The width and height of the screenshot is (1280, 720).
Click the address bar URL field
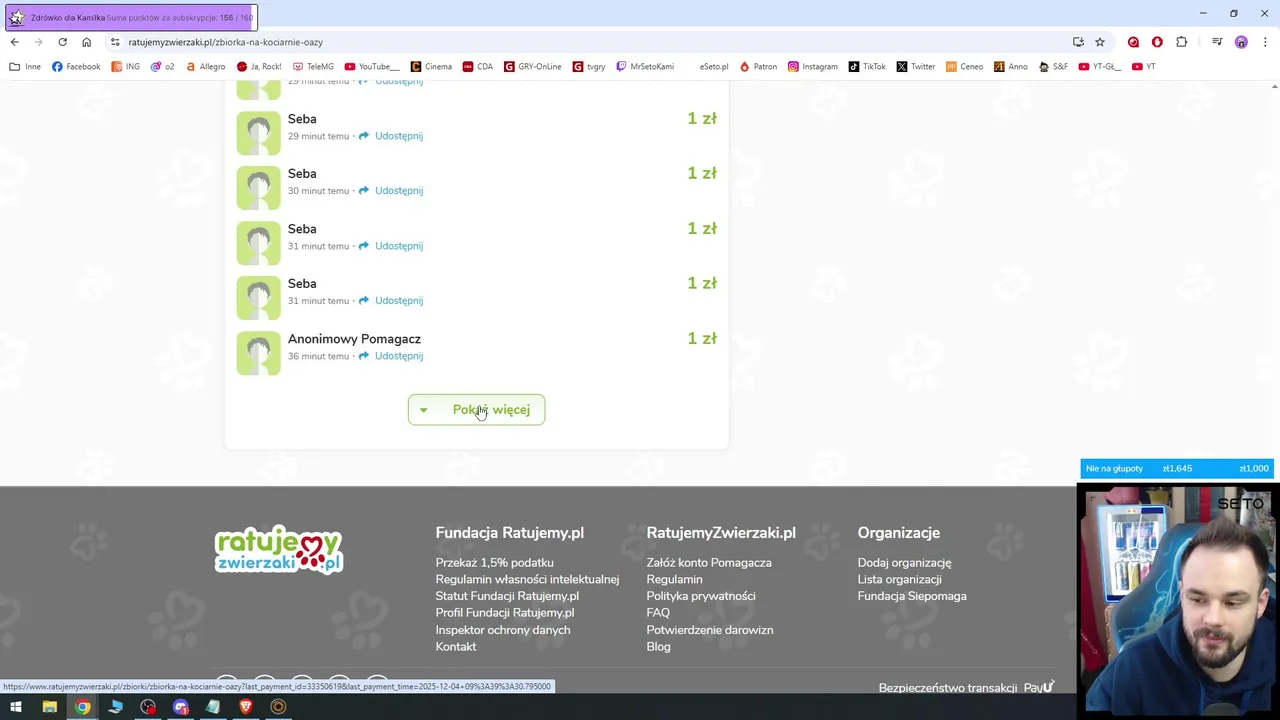click(590, 42)
